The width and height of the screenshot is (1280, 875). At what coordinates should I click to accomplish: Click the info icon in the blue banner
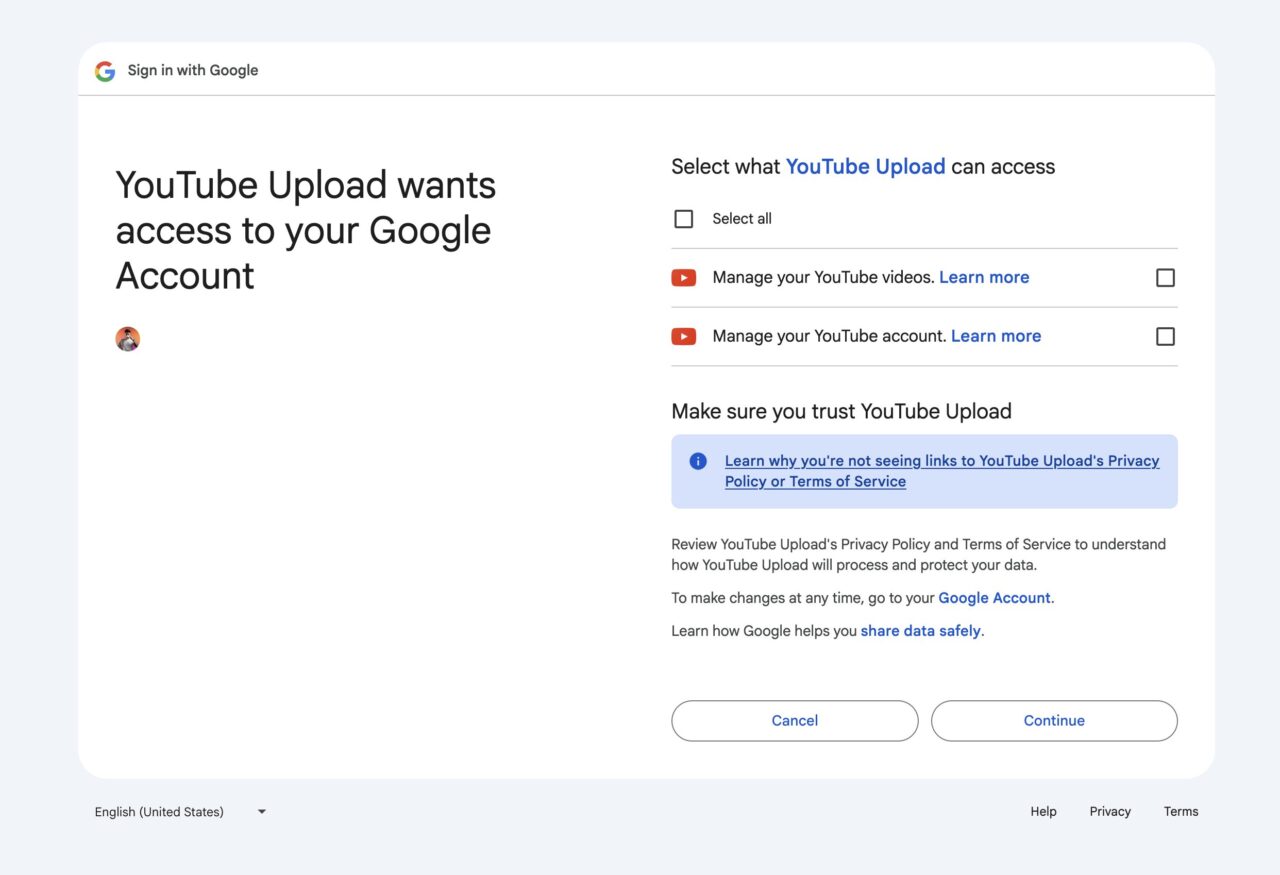[697, 460]
